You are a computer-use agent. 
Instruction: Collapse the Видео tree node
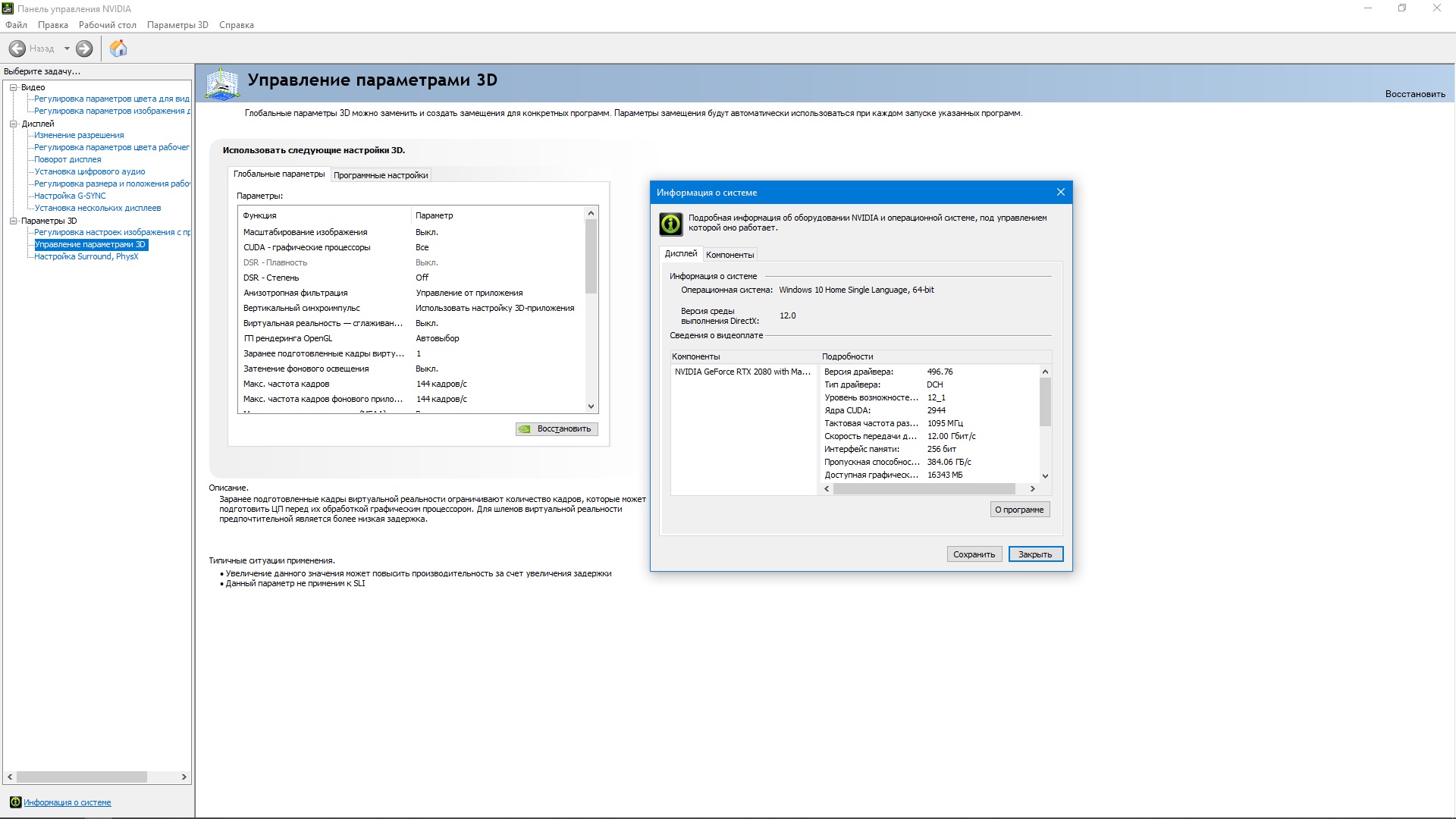pos(13,87)
